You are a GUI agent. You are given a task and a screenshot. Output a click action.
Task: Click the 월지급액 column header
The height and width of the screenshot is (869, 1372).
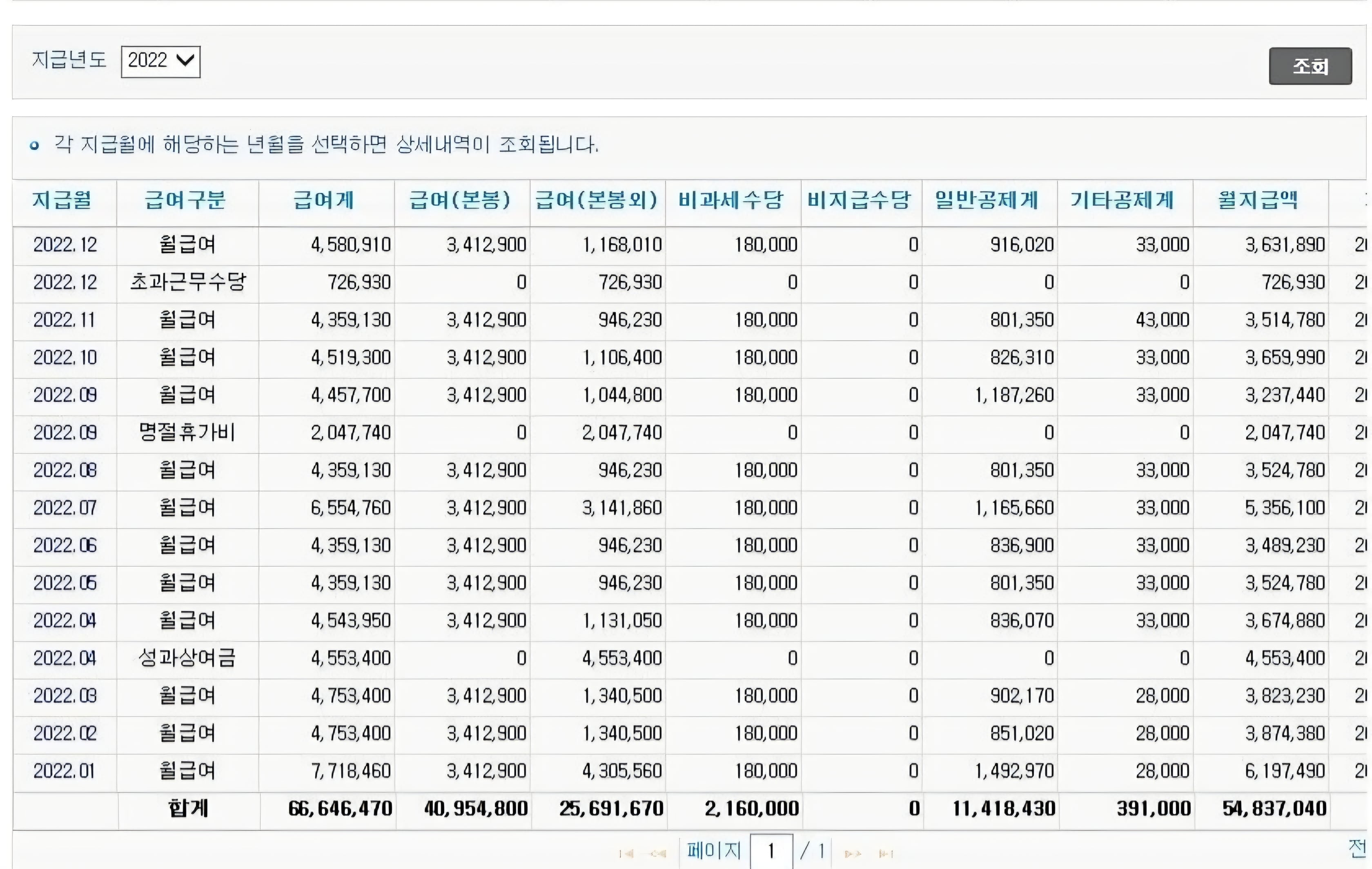tap(1258, 200)
